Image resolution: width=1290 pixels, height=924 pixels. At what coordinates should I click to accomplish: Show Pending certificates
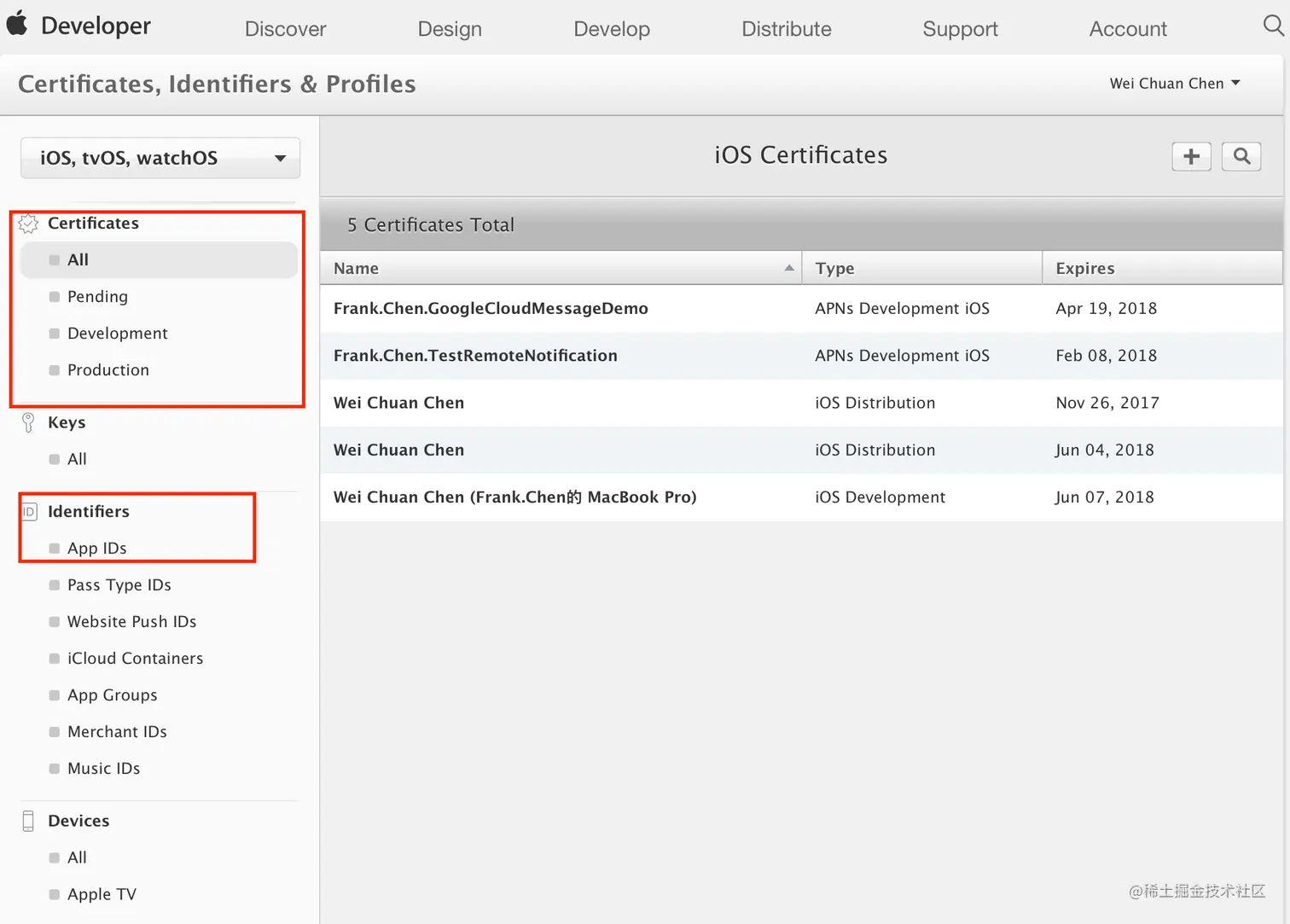tap(97, 297)
